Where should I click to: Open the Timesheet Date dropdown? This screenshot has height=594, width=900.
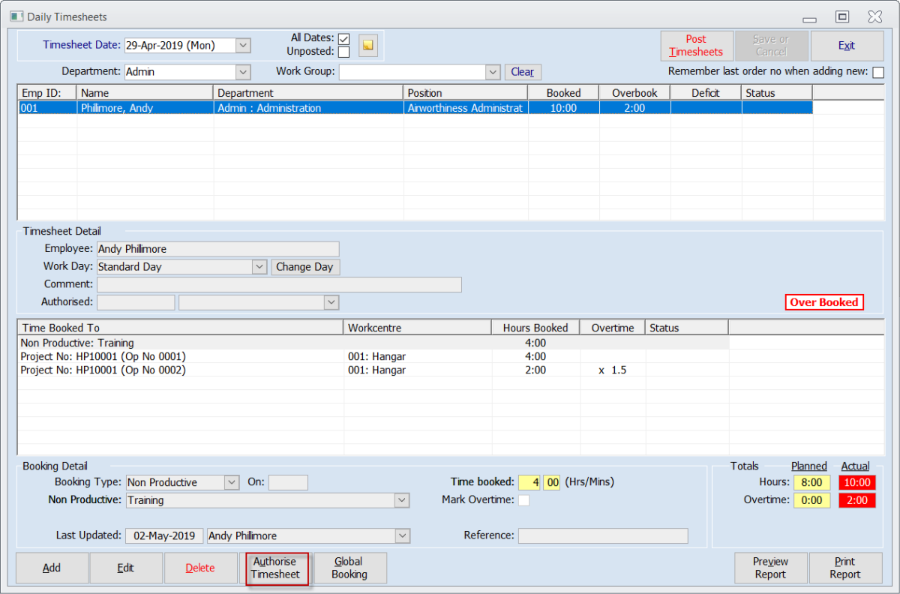[243, 45]
